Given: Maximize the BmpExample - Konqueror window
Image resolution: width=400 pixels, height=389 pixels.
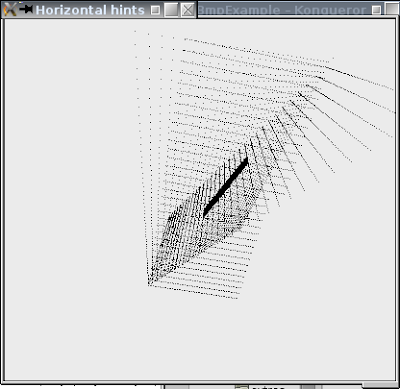Looking at the screenshot, I should (393, 10).
